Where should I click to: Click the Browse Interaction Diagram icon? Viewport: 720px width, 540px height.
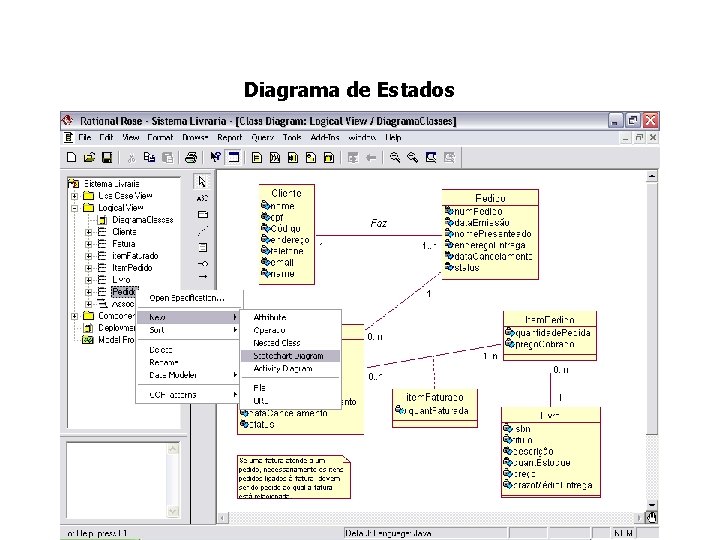pyautogui.click(x=275, y=158)
